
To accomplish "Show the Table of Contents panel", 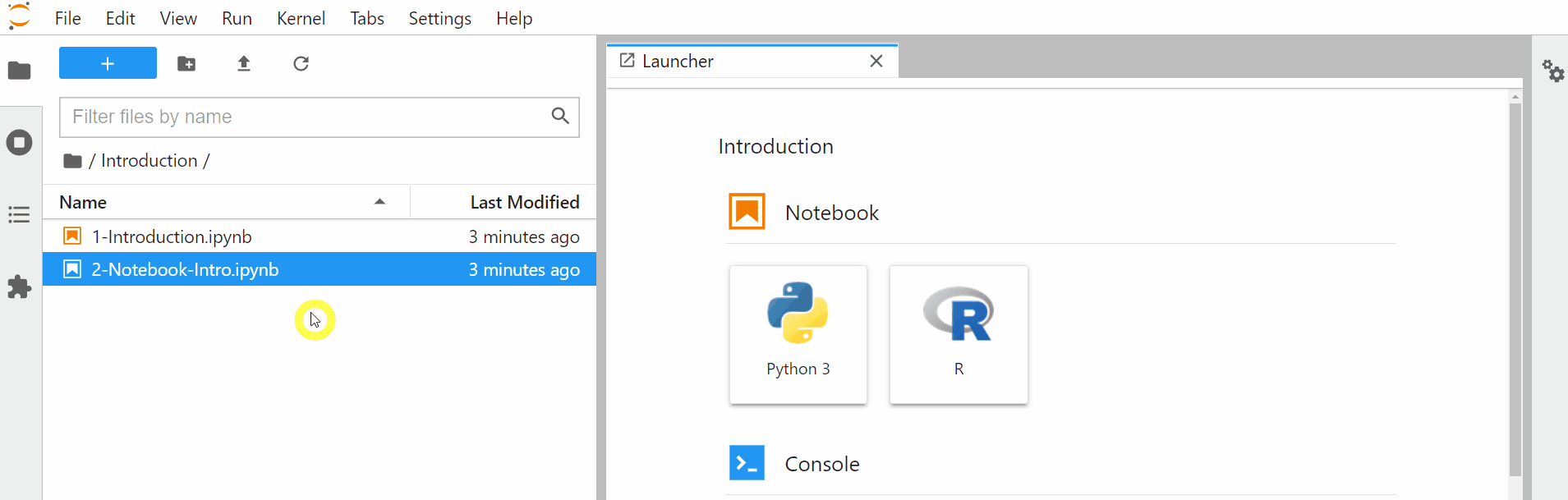I will pyautogui.click(x=20, y=215).
